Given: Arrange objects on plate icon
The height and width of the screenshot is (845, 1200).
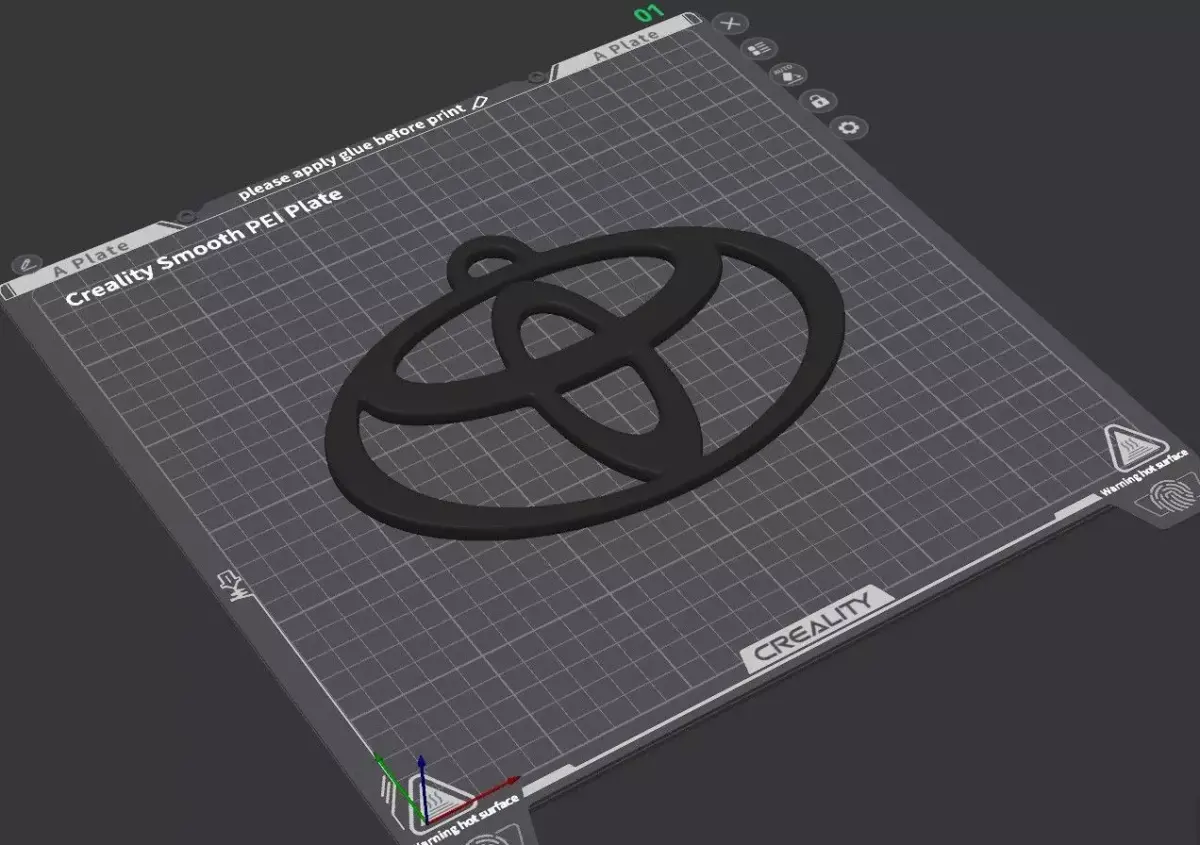Looking at the screenshot, I should (761, 48).
